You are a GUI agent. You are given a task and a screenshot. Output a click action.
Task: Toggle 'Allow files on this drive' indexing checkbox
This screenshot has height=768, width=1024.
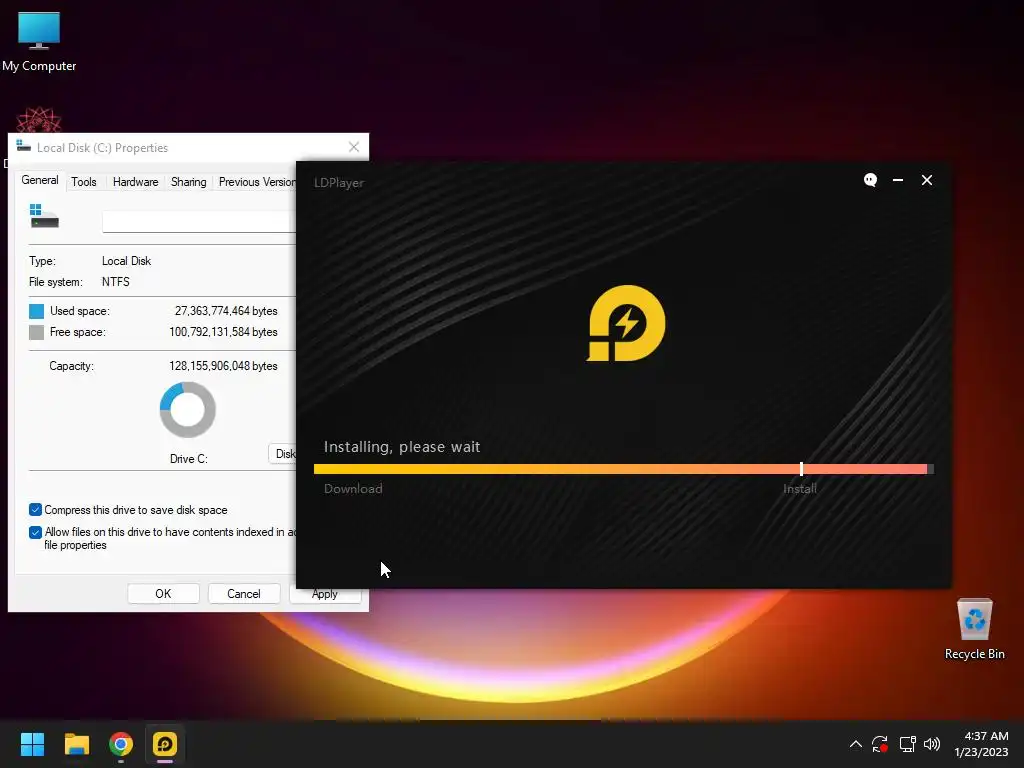[x=35, y=532]
